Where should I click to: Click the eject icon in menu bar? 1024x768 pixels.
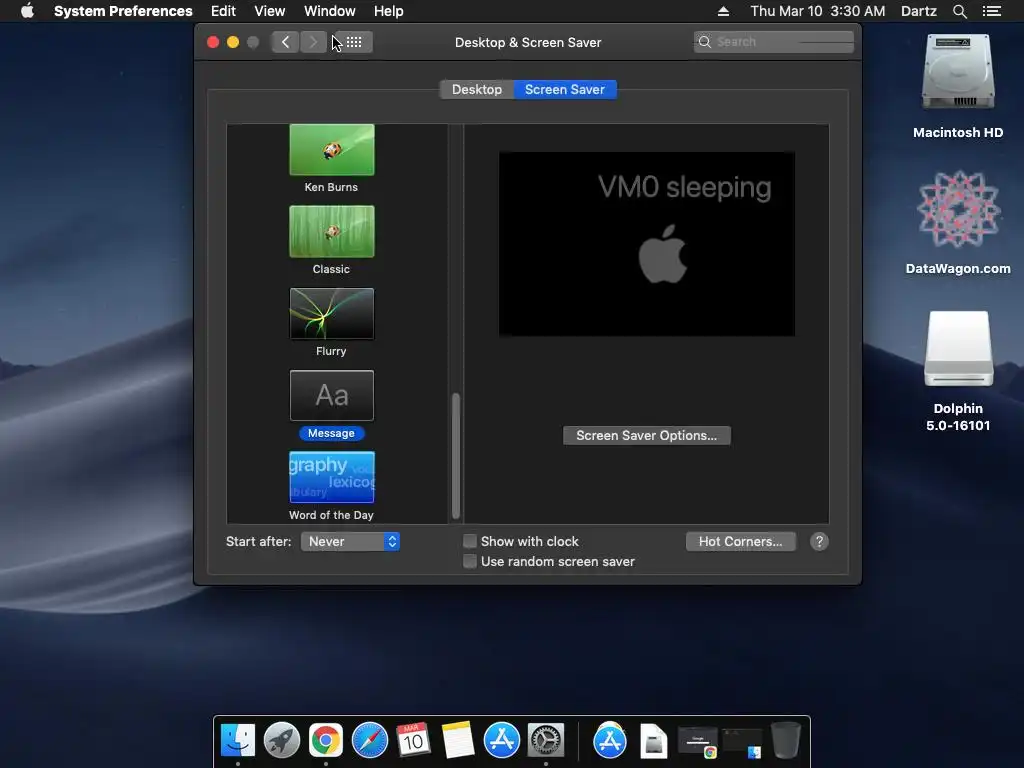(x=723, y=11)
